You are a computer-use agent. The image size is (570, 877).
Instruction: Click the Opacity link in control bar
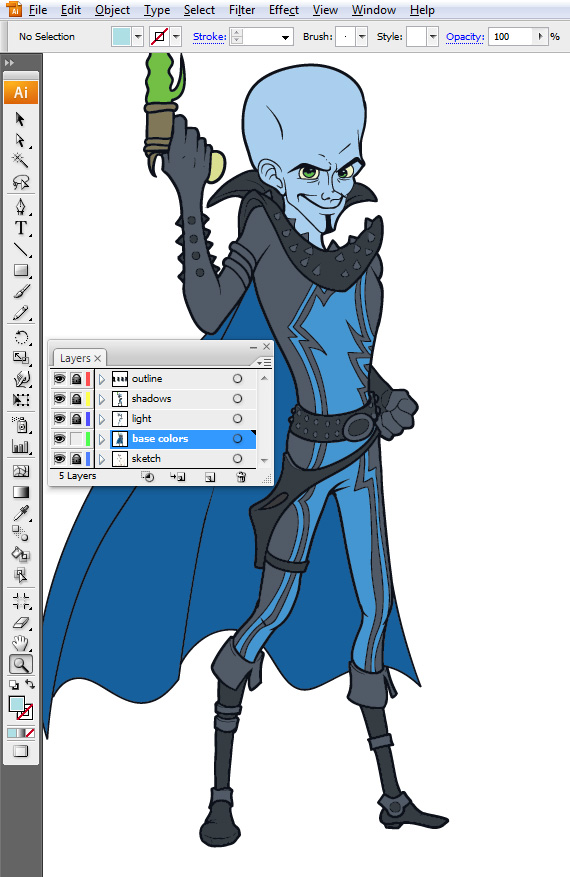pyautogui.click(x=465, y=37)
